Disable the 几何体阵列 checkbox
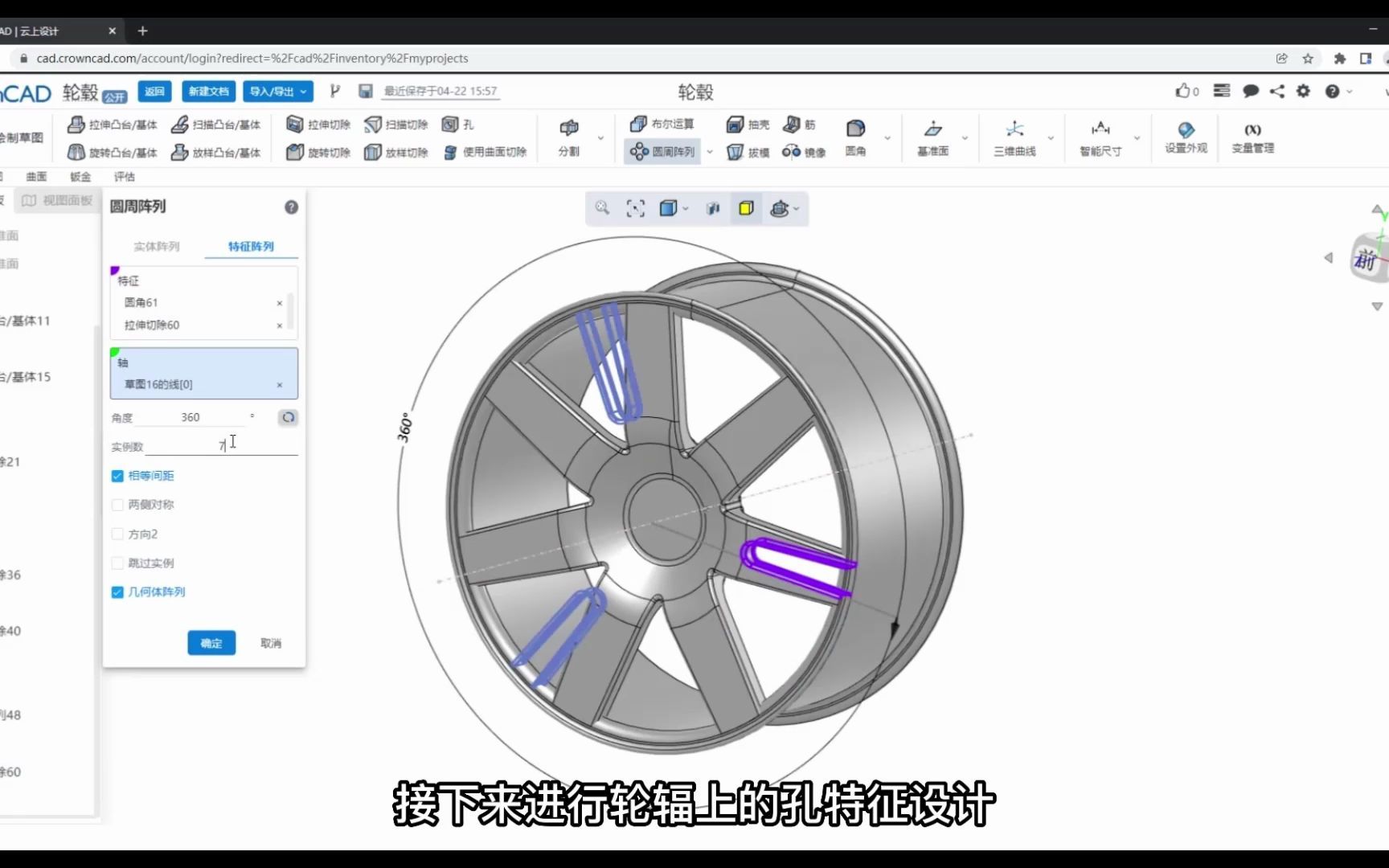1389x868 pixels. [x=117, y=592]
